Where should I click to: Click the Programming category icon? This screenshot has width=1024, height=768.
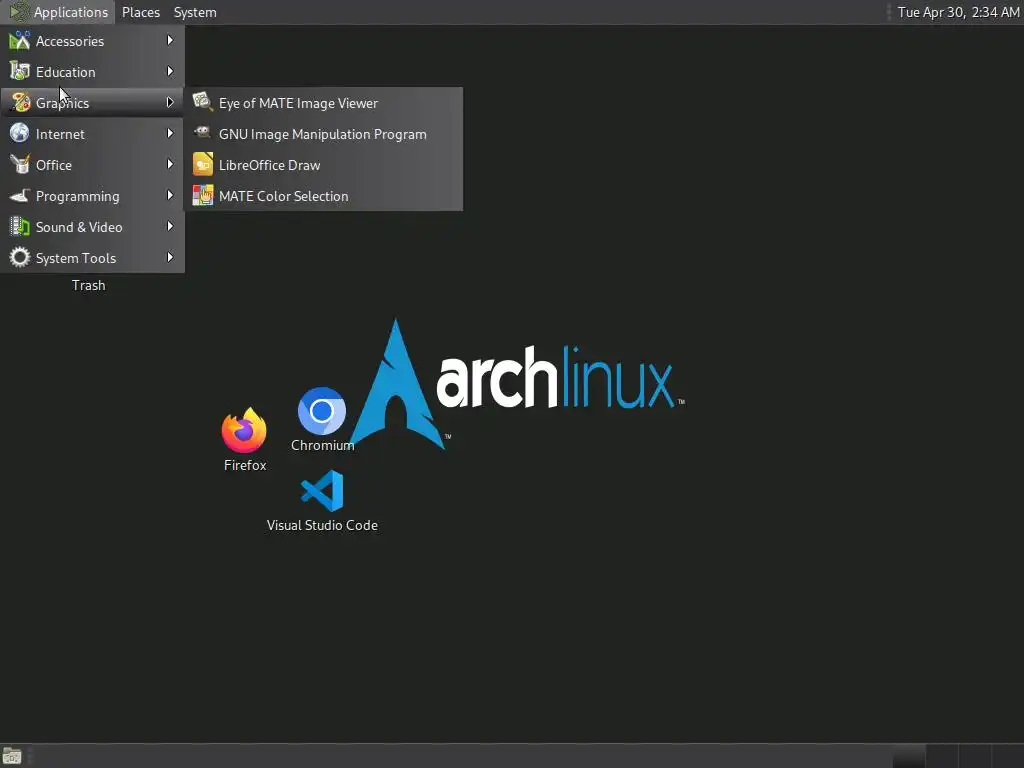click(x=20, y=195)
